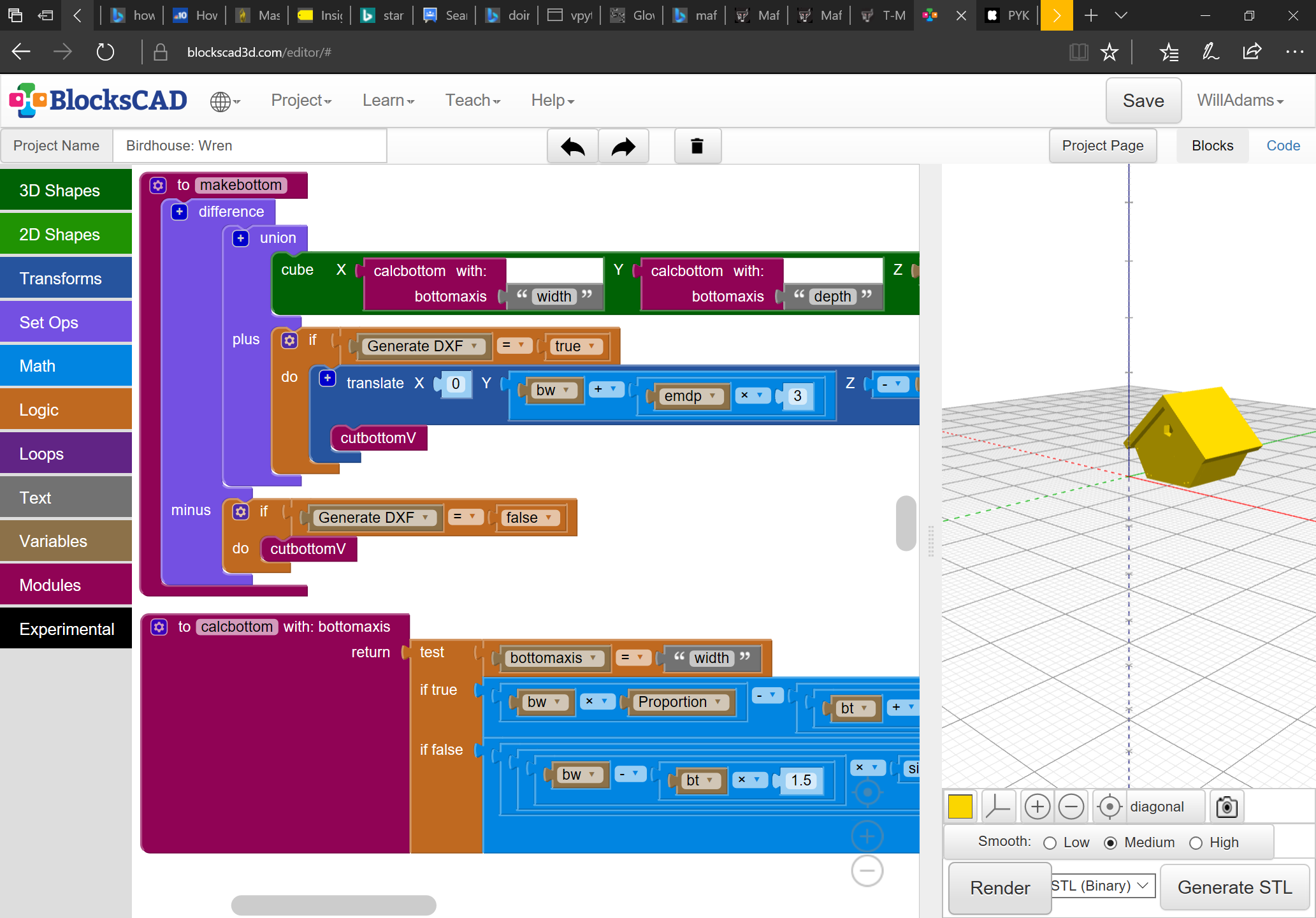Screen dimensions: 1316x918
Task: Open diagonal view dropdown
Action: pyautogui.click(x=1166, y=807)
